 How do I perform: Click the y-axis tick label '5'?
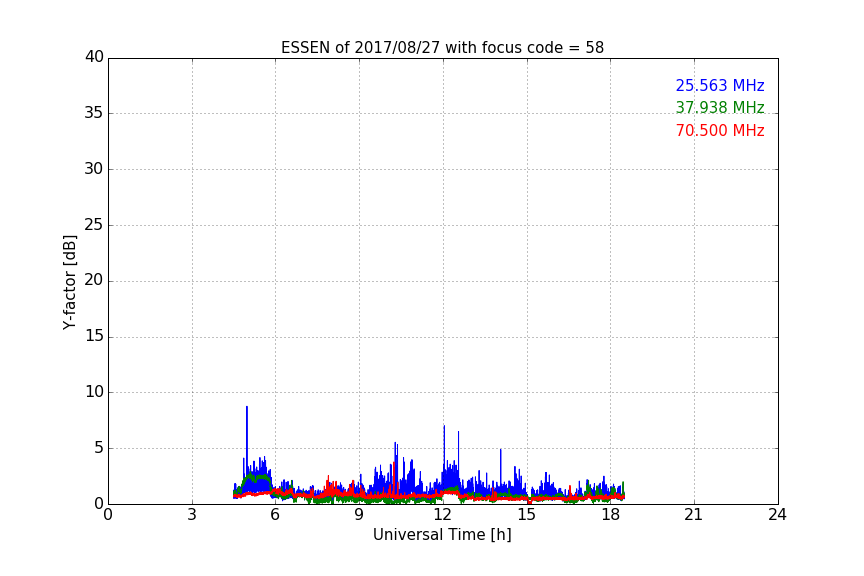(99, 448)
